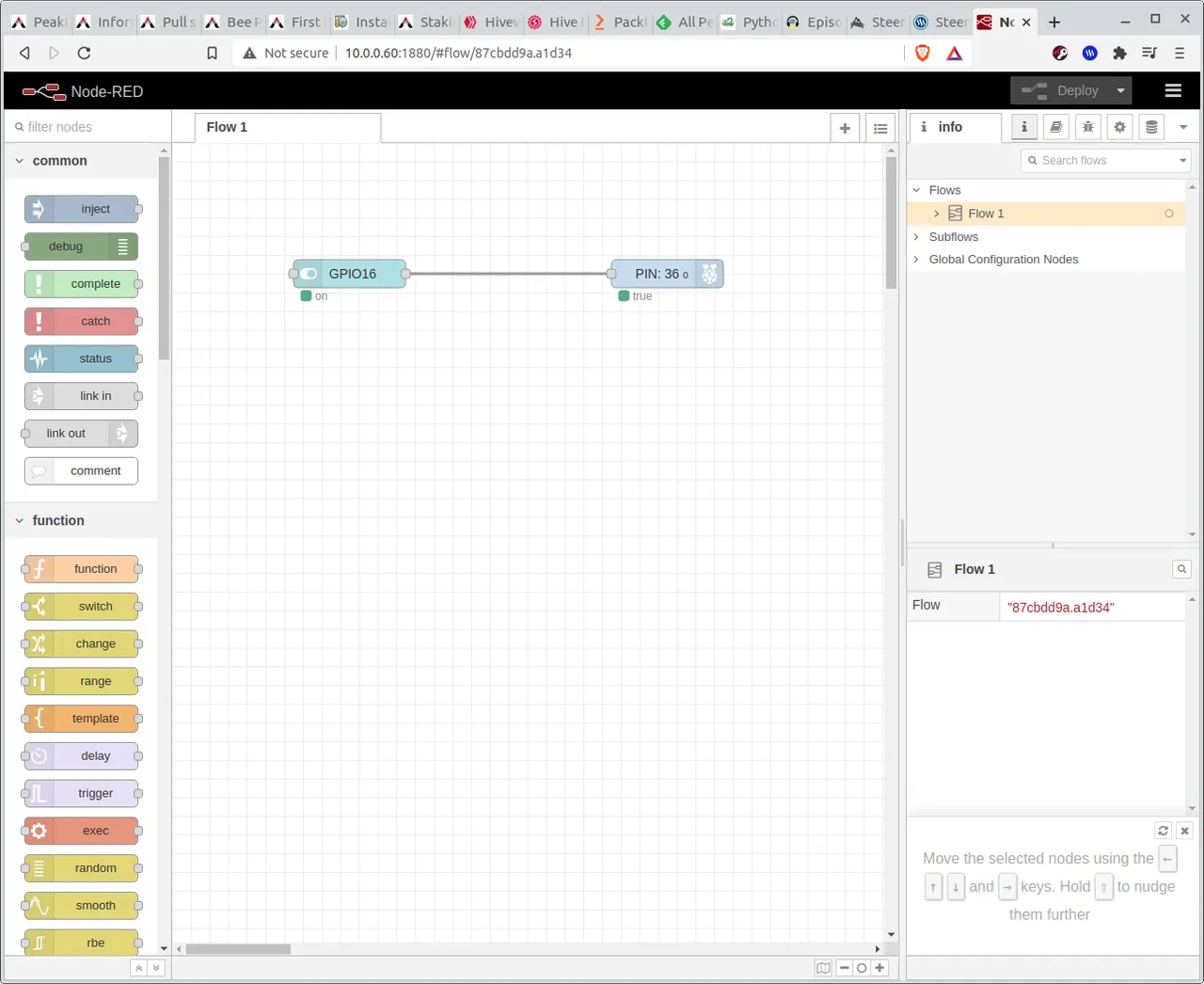Screen dimensions: 1204x984
Task: Select the link in node
Action: click(82, 396)
